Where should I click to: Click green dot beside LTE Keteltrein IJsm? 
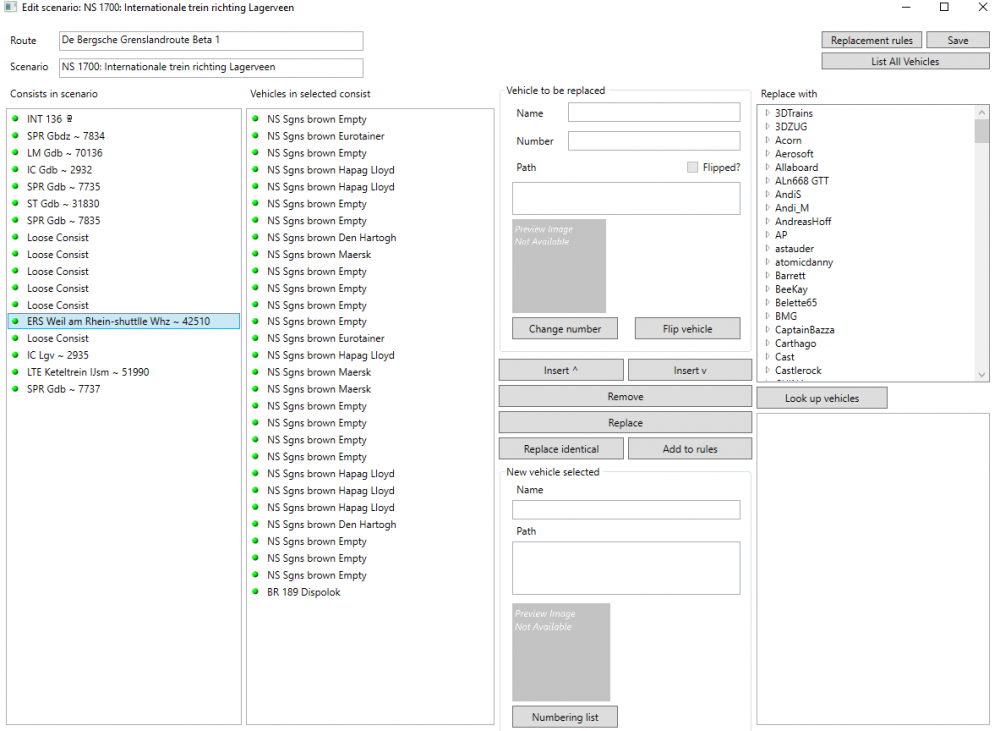coord(16,372)
